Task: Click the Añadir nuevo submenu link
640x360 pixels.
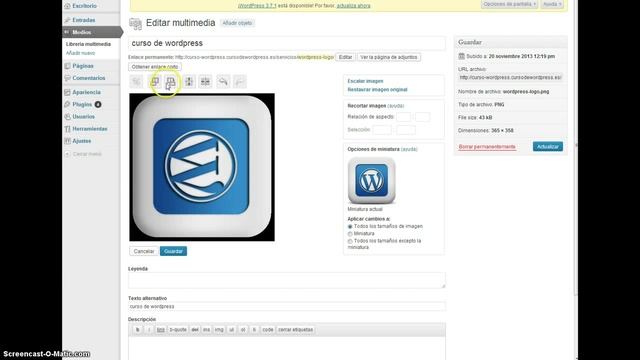Action: (80, 53)
